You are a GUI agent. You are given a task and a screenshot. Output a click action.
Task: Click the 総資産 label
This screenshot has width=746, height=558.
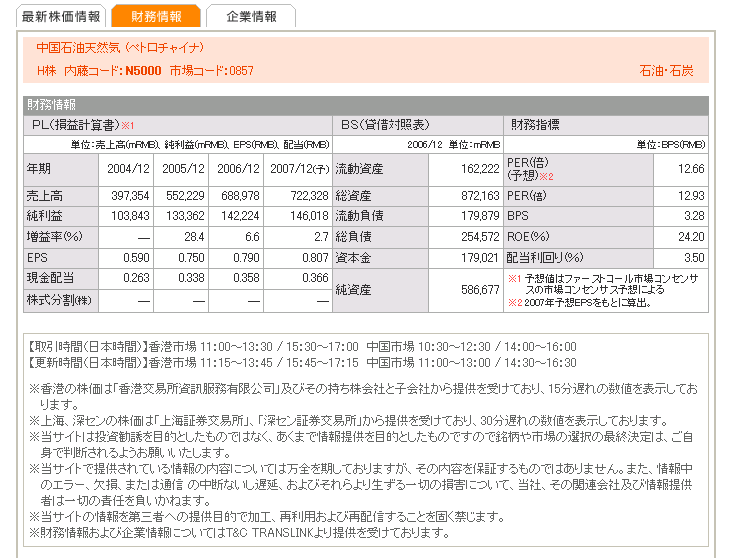tap(353, 196)
